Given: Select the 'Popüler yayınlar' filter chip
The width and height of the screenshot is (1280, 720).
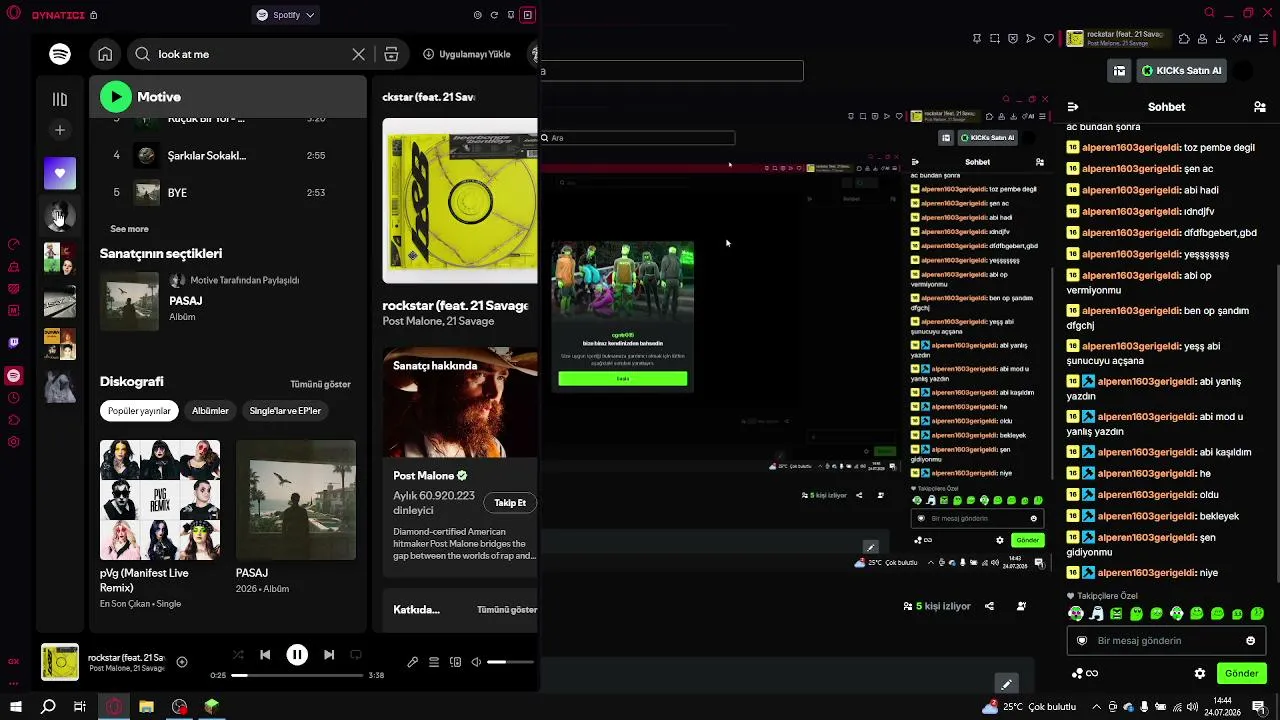Looking at the screenshot, I should (139, 411).
